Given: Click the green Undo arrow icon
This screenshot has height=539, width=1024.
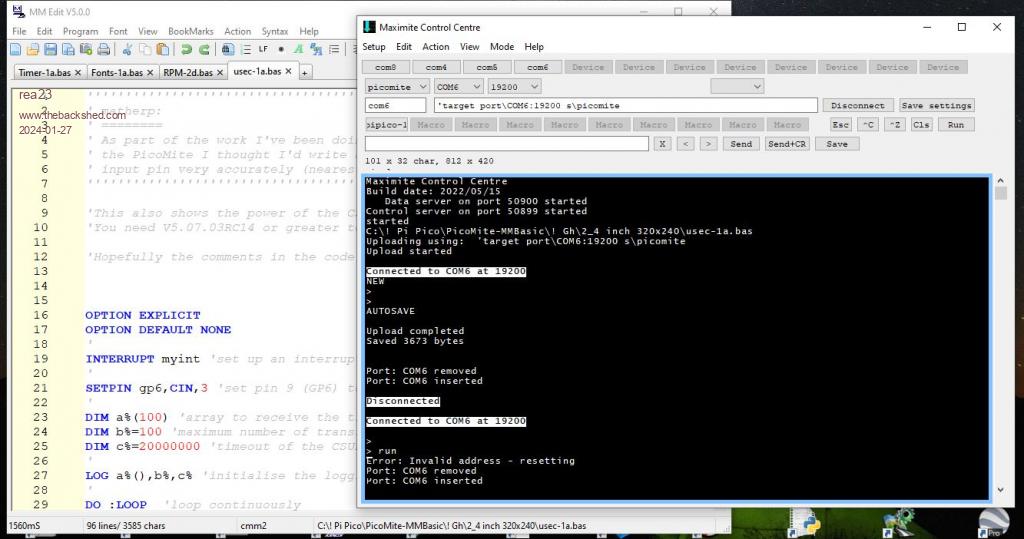Looking at the screenshot, I should pos(187,49).
